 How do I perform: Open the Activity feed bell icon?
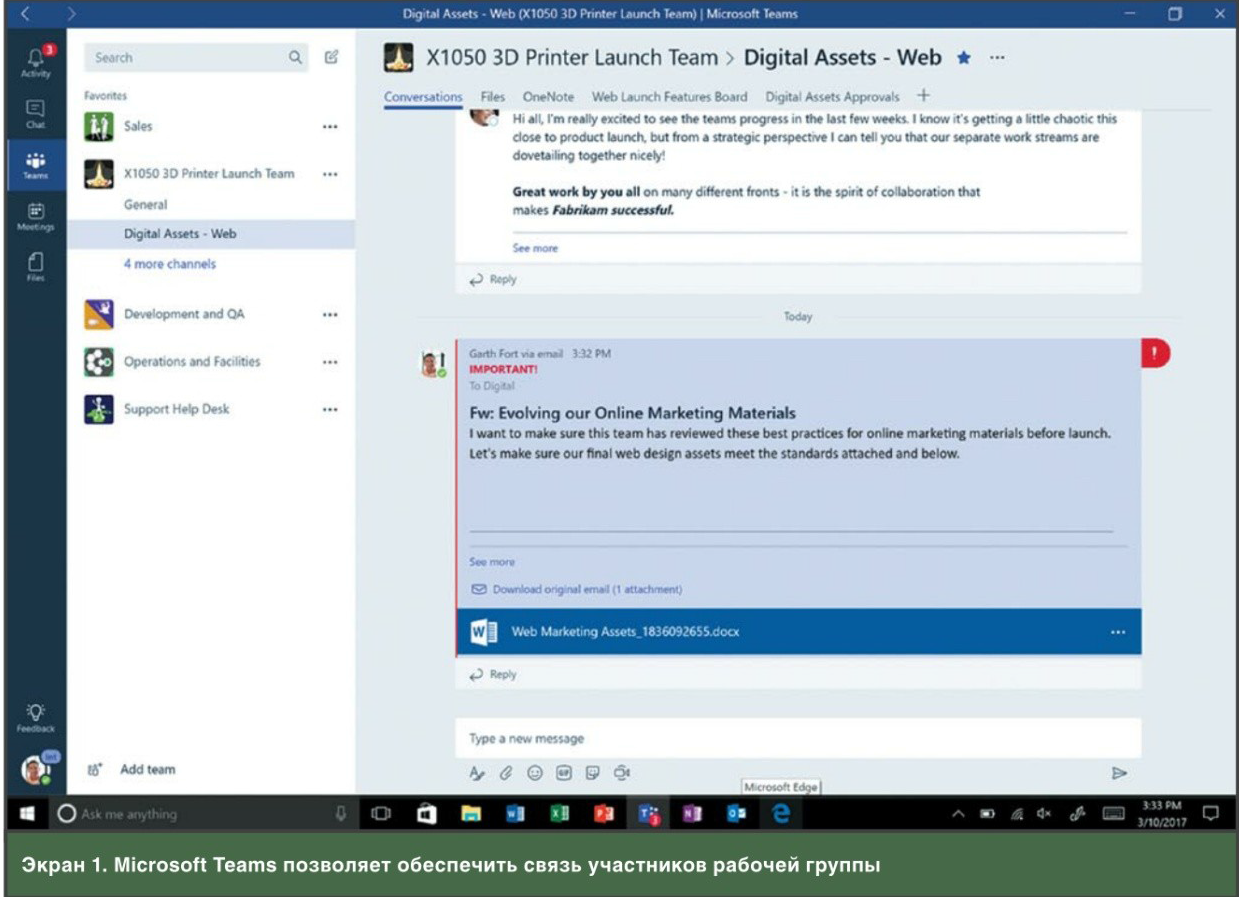[35, 60]
